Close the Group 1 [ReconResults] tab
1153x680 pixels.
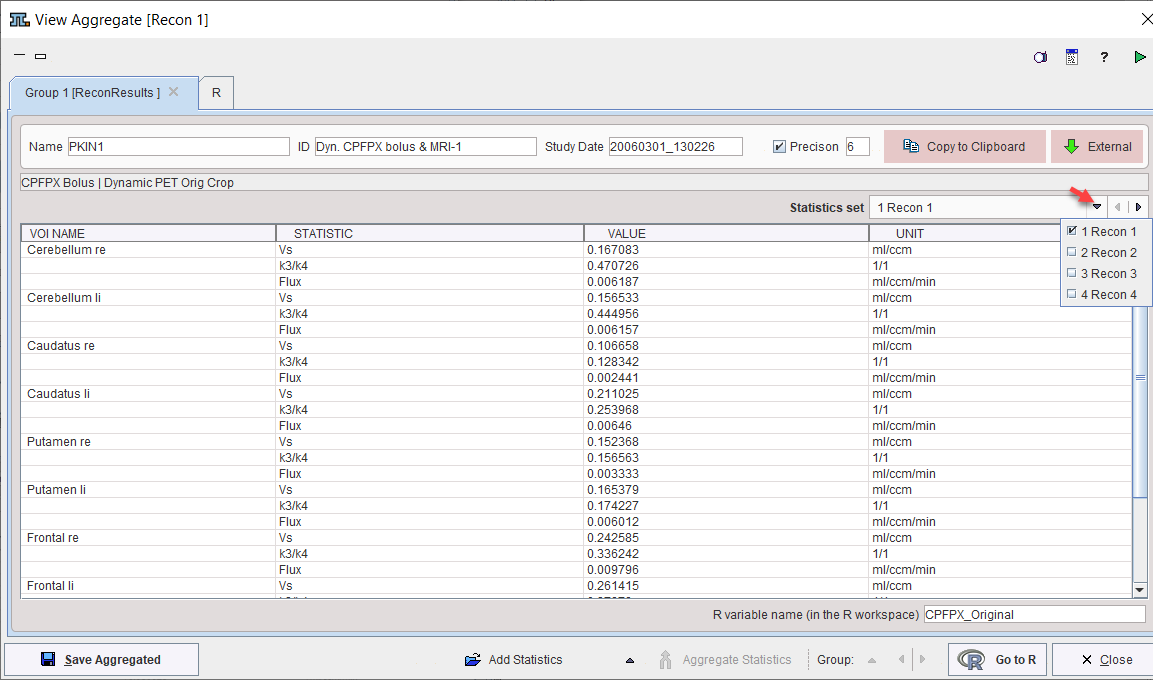[x=174, y=92]
